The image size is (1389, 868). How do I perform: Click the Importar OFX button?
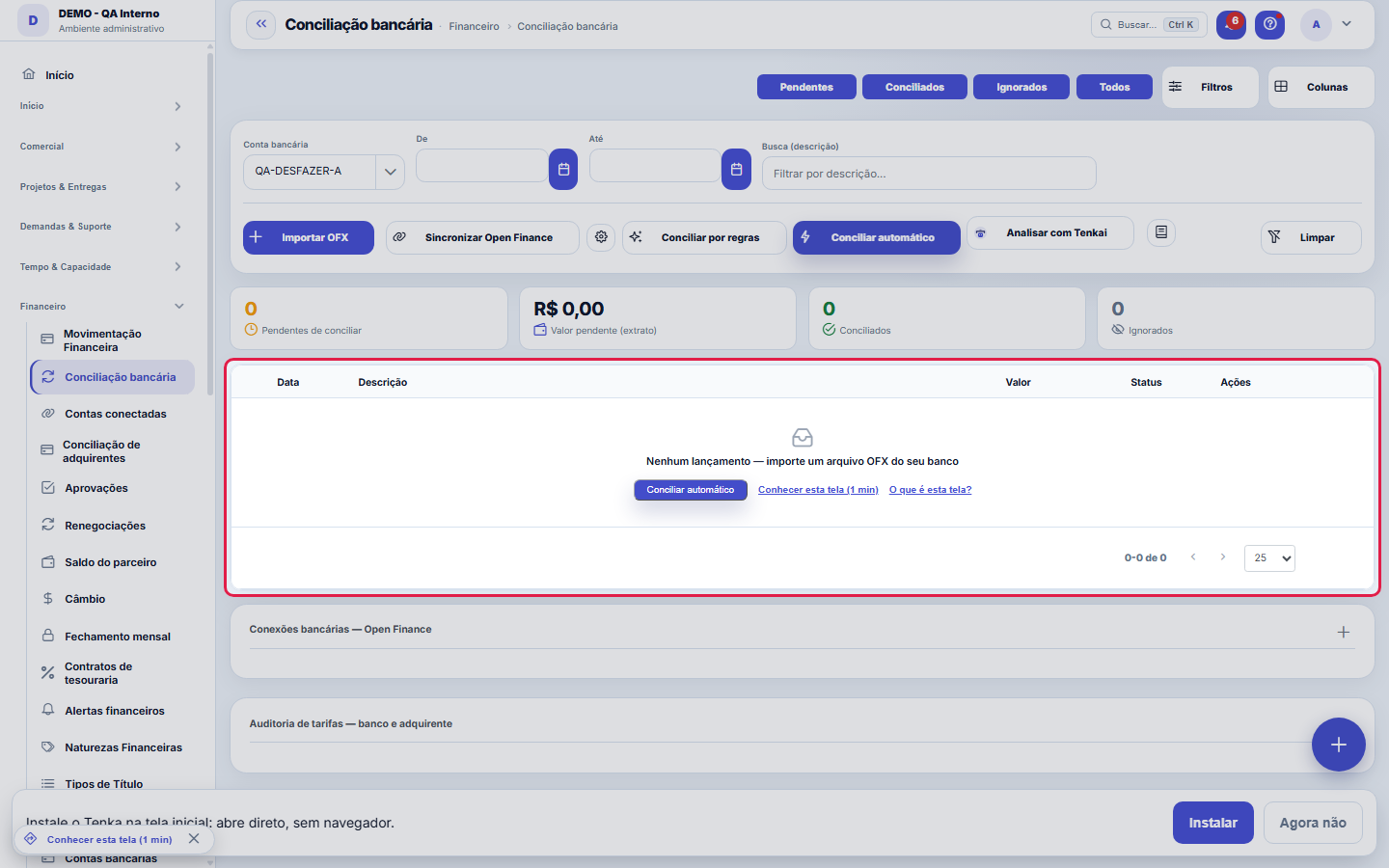click(x=309, y=237)
